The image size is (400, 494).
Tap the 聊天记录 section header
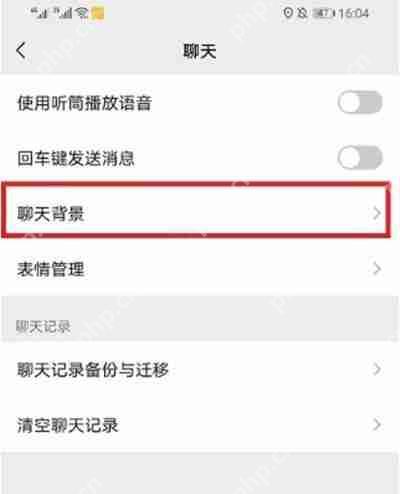[43, 327]
